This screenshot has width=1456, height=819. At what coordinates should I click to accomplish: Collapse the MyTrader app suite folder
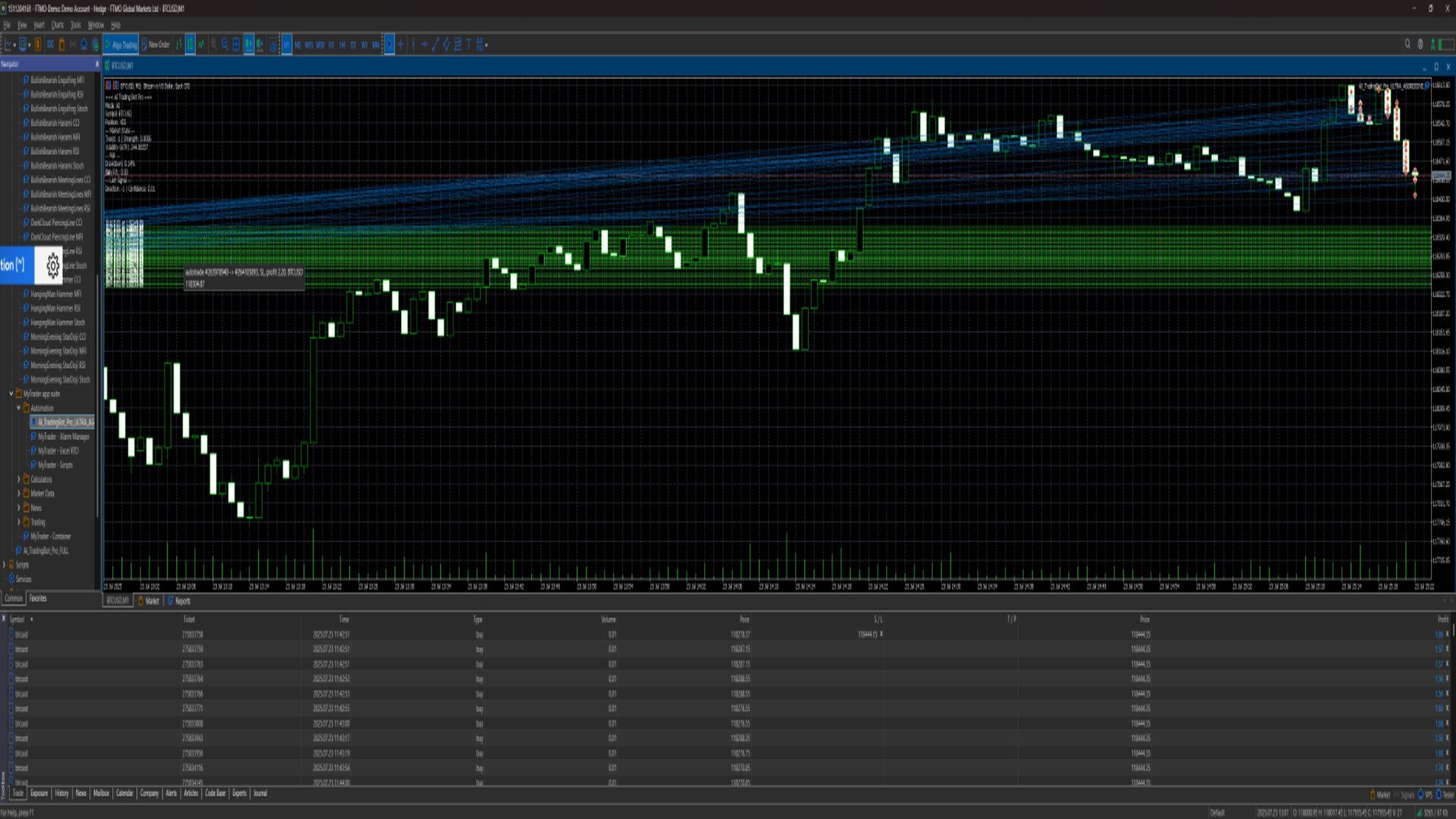coord(11,394)
